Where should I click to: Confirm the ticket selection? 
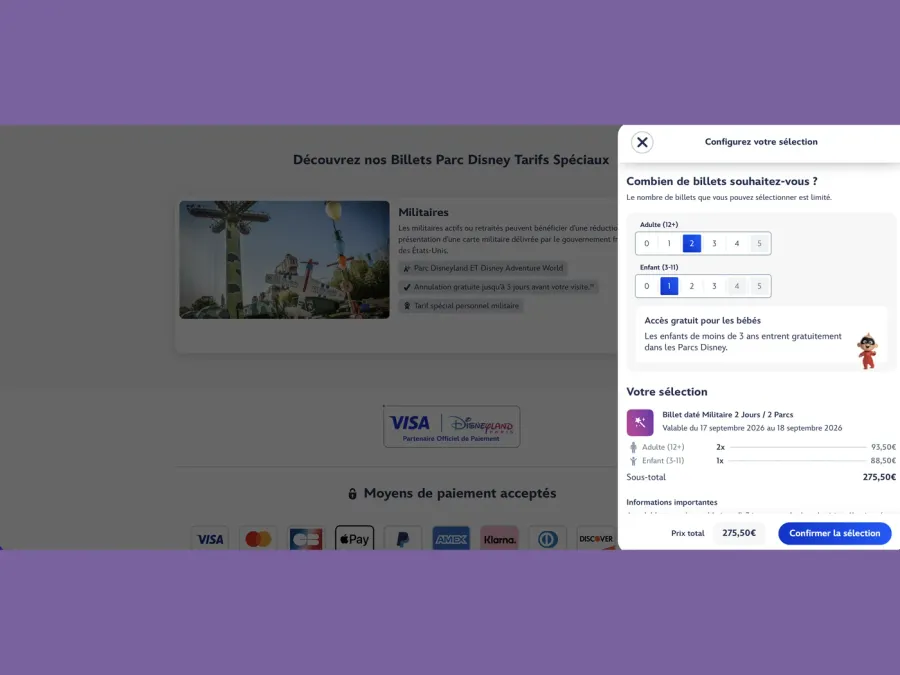835,533
